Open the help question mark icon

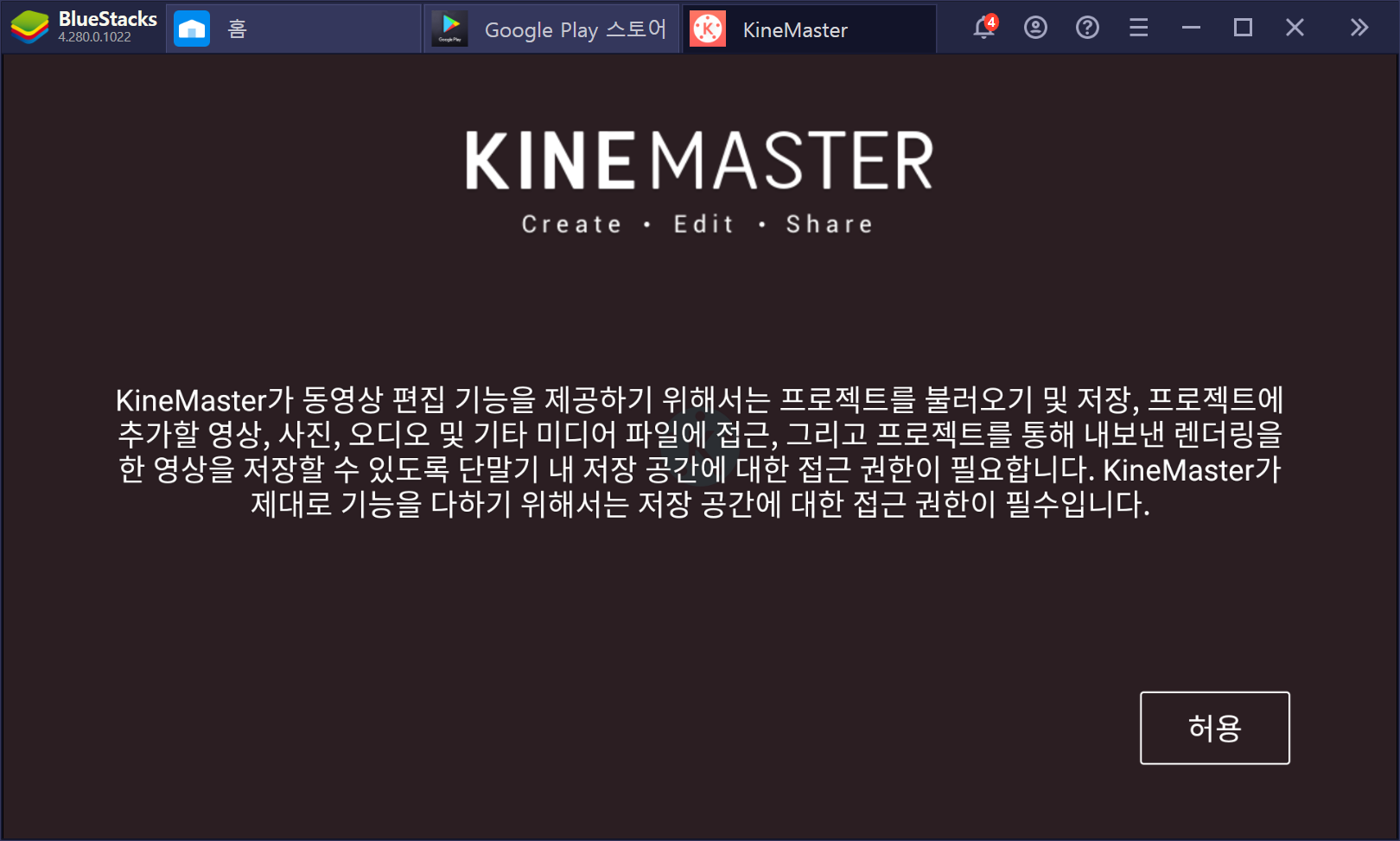pos(1087,28)
